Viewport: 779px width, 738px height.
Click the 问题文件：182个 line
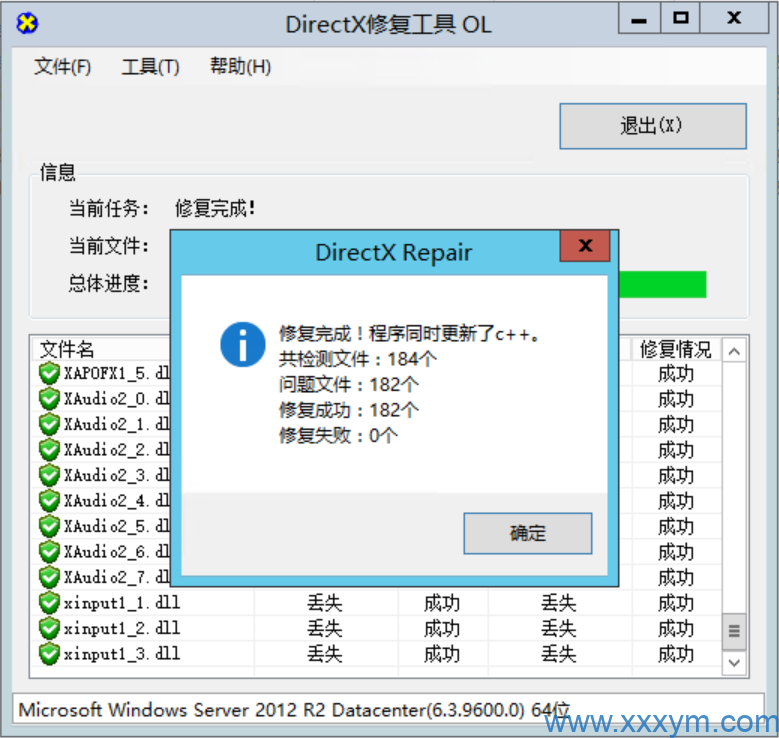[x=349, y=385]
